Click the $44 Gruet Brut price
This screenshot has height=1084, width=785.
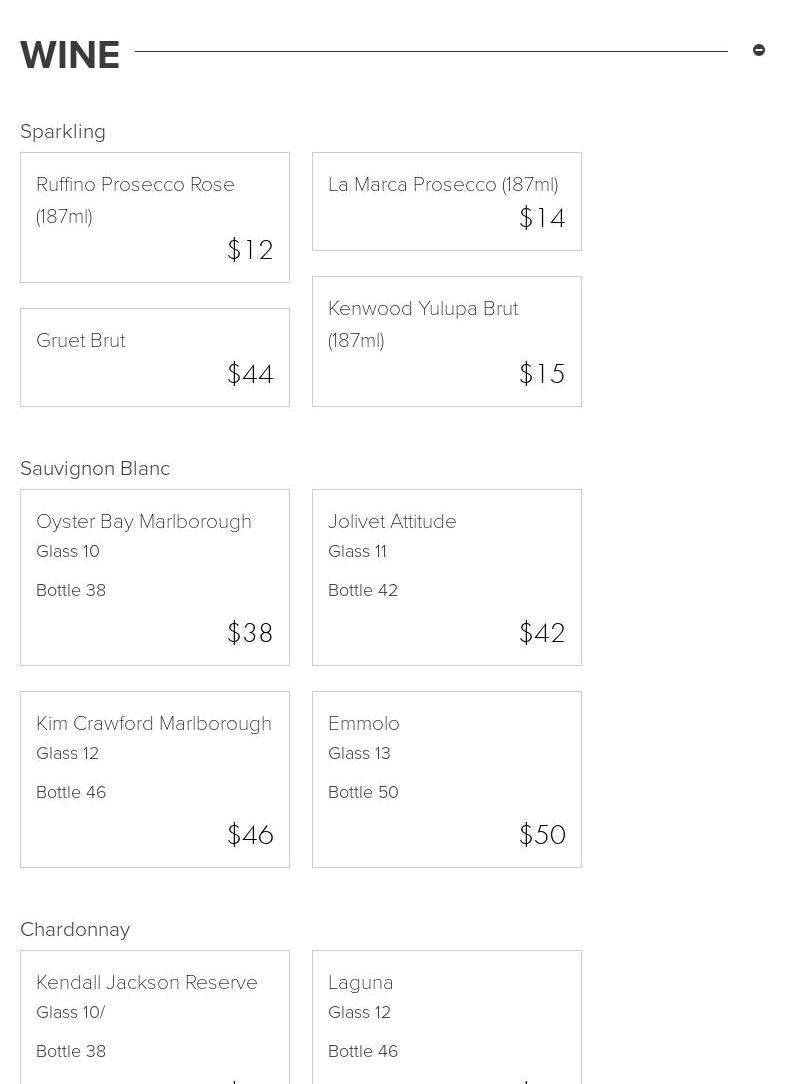(250, 374)
